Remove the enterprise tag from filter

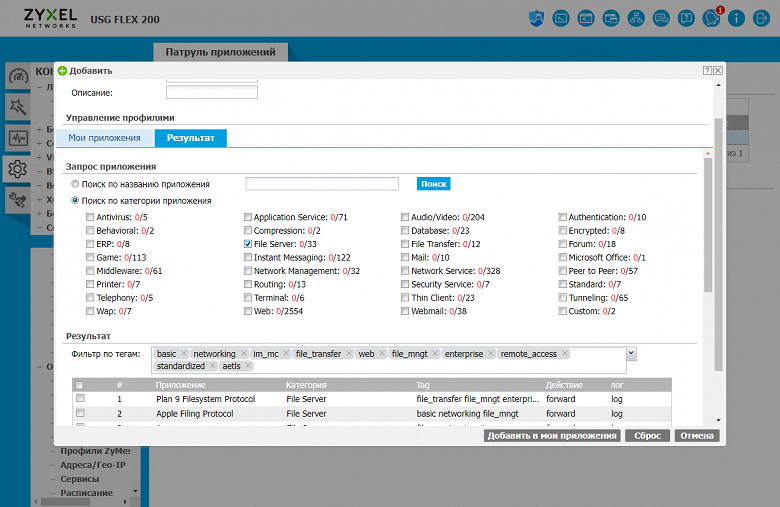pos(490,353)
